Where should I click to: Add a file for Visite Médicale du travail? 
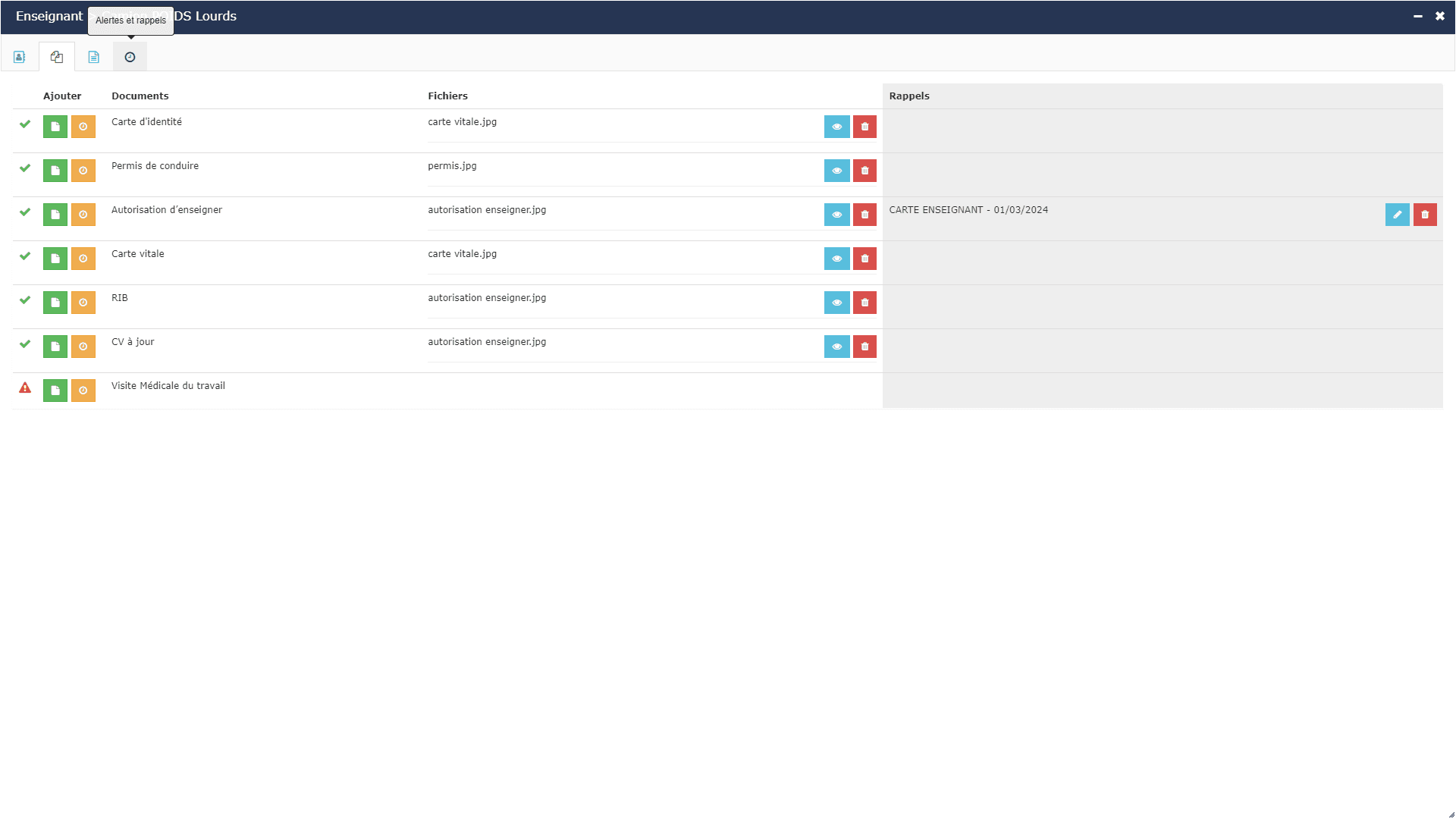point(55,391)
